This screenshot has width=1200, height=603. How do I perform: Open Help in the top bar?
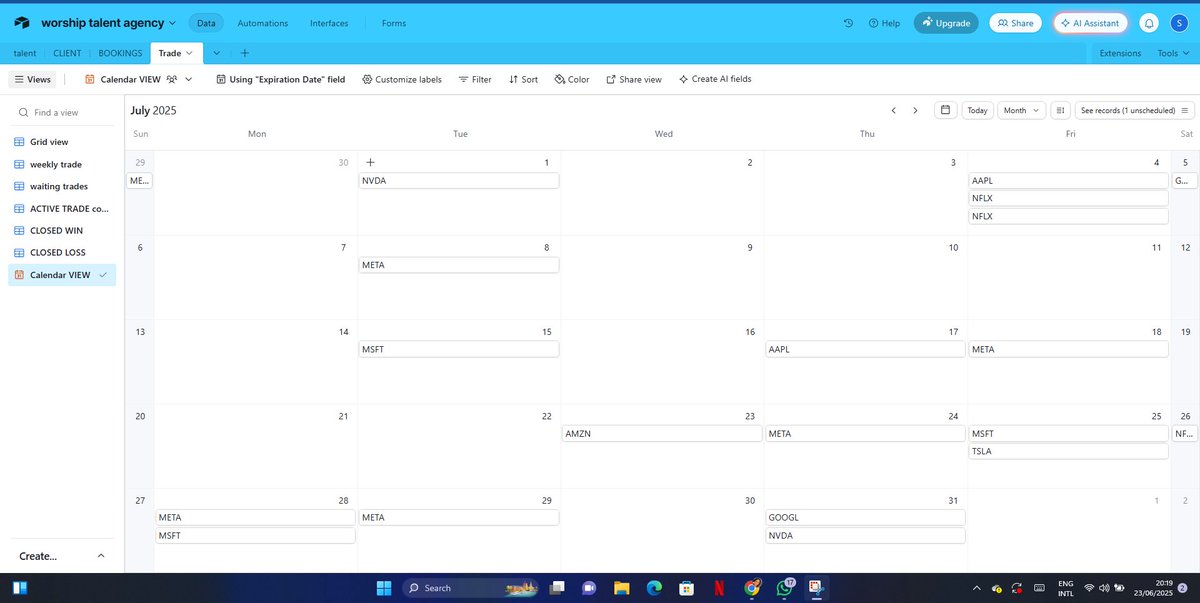(x=884, y=23)
